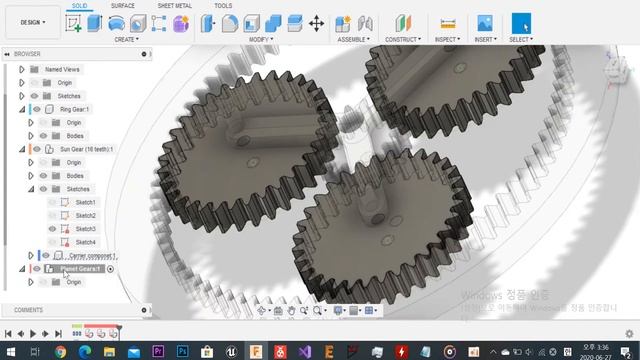Open the MODIFY dropdown menu
Screen dimensions: 640x360
point(261,39)
